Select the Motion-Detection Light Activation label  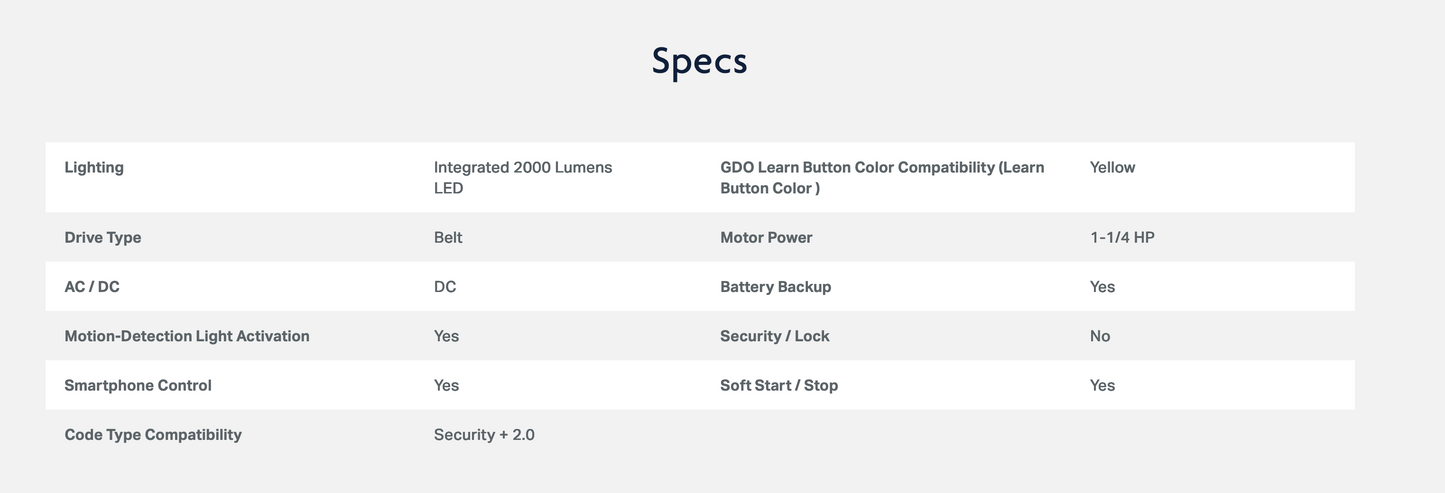point(187,336)
